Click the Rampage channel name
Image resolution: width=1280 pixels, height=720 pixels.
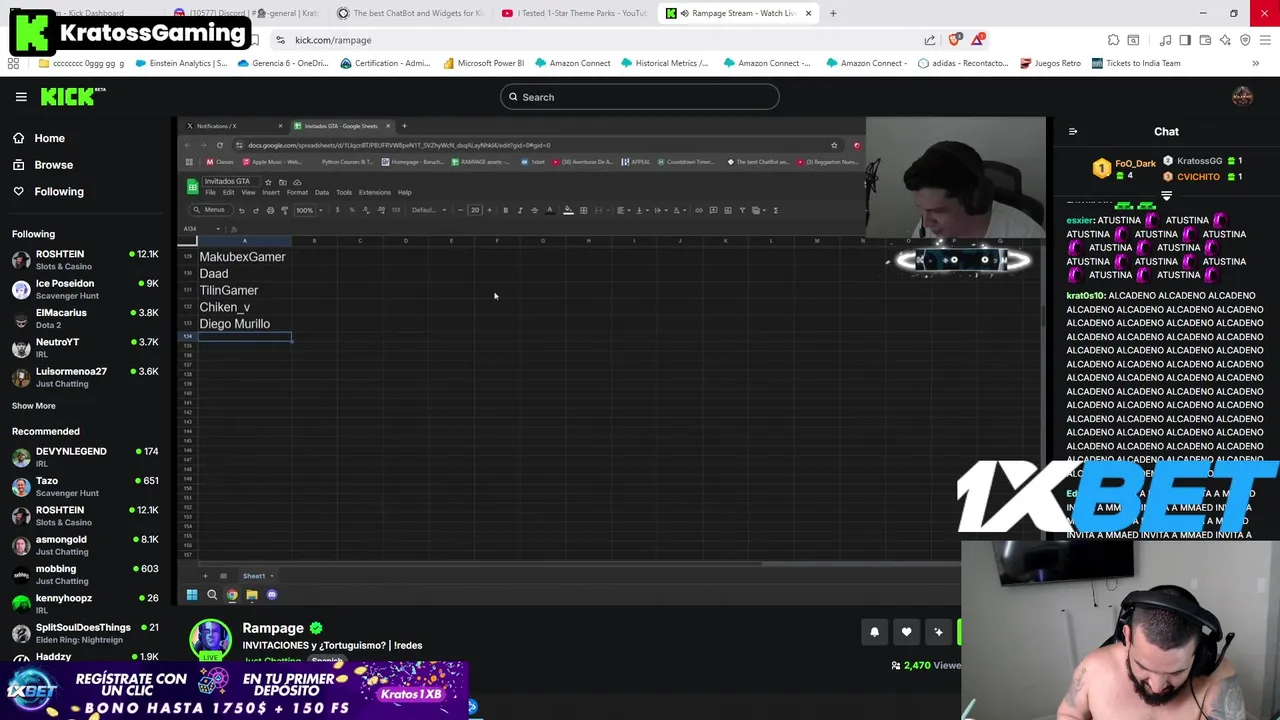click(x=273, y=628)
